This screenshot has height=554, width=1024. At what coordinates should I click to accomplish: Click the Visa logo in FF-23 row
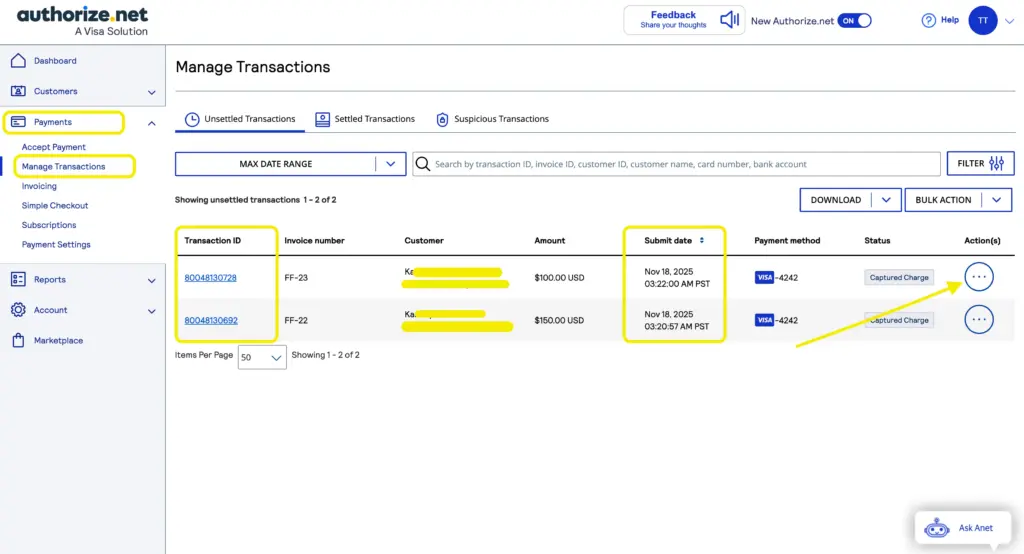tap(764, 277)
